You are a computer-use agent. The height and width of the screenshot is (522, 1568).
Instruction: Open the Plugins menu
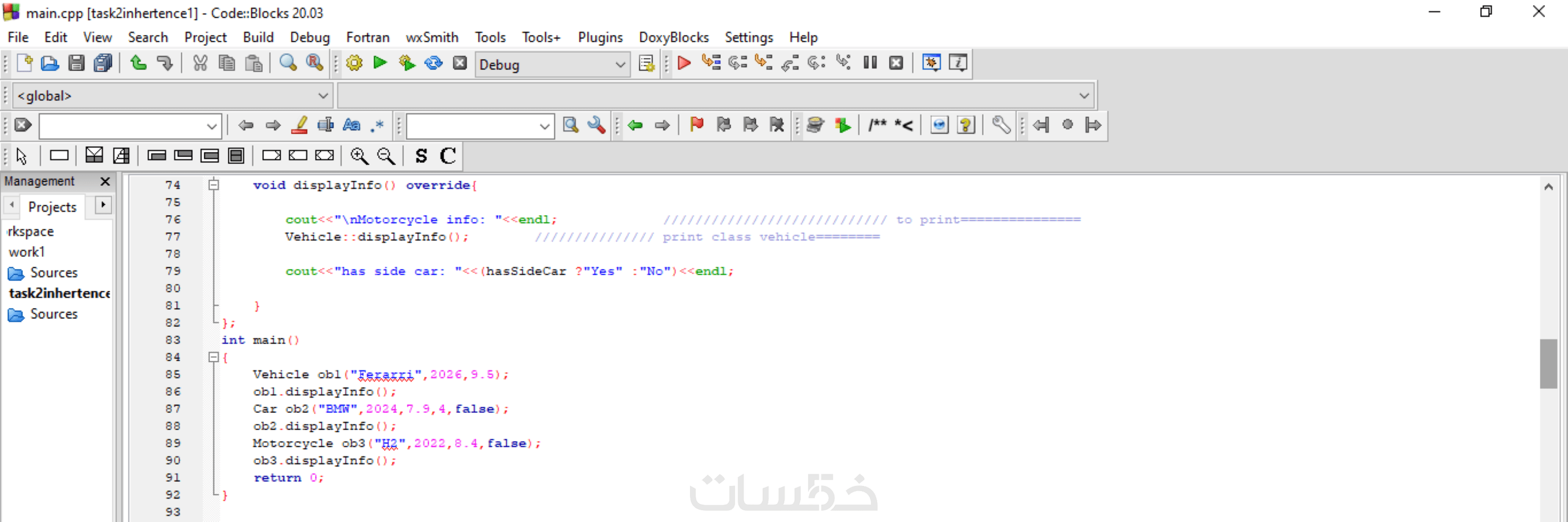(600, 37)
